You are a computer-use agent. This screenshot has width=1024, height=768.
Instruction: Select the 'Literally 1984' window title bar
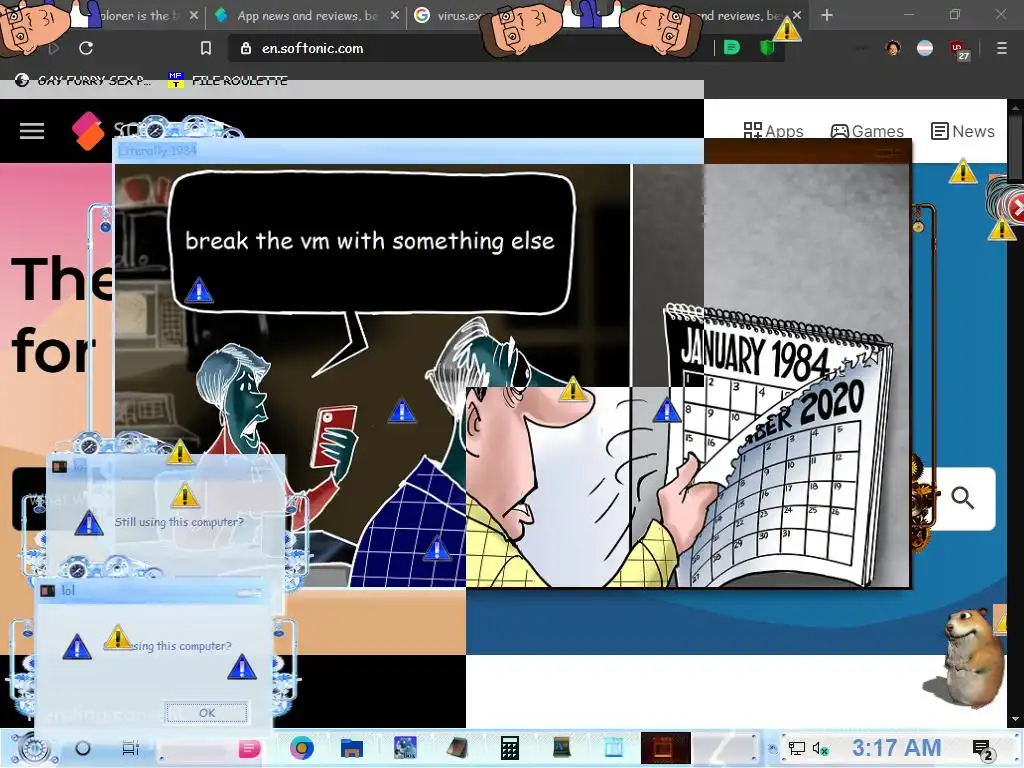click(408, 151)
